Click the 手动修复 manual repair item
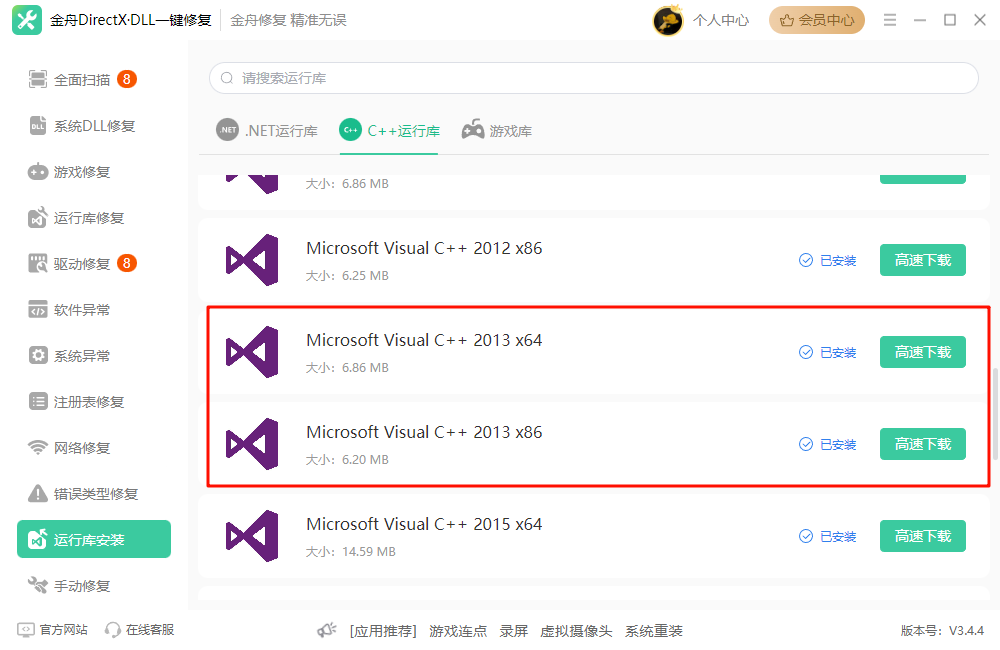Screen dimensions: 1000x650 coord(82,586)
